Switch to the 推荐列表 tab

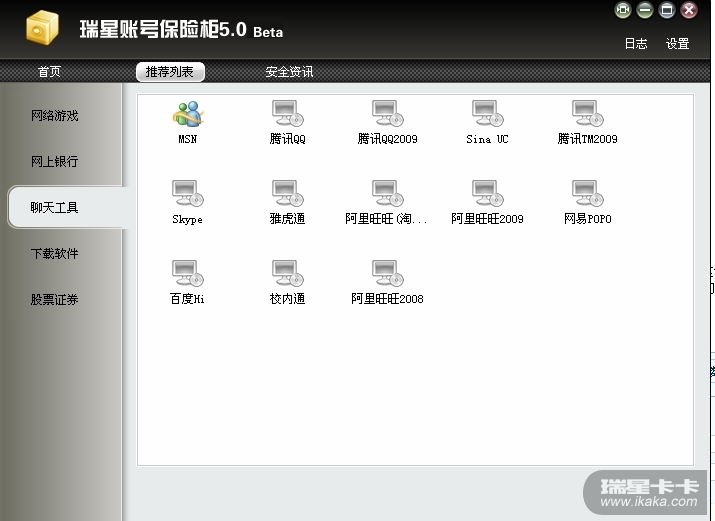coord(170,72)
